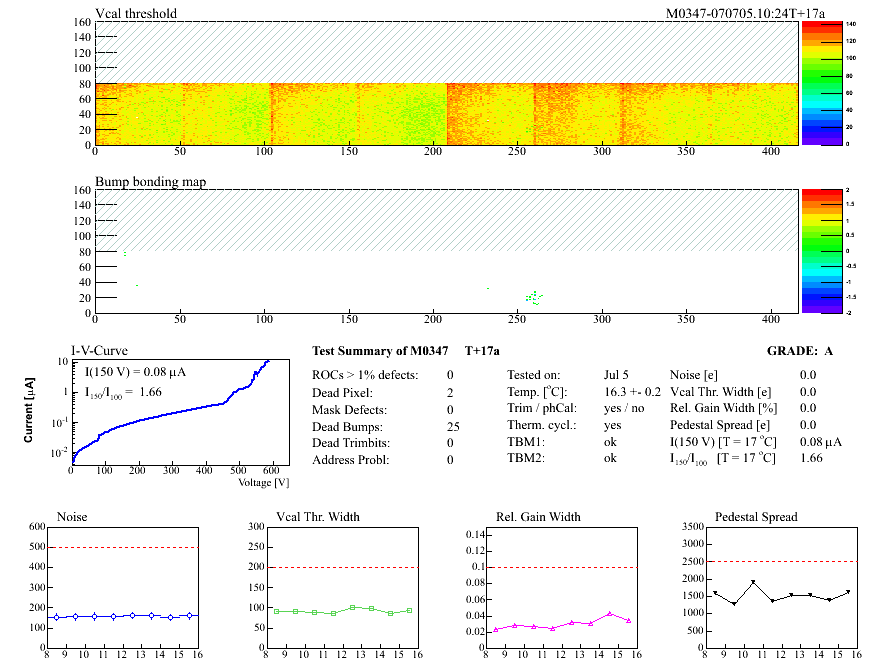Click the GRADE: A label
896x672 pixels.
point(800,352)
